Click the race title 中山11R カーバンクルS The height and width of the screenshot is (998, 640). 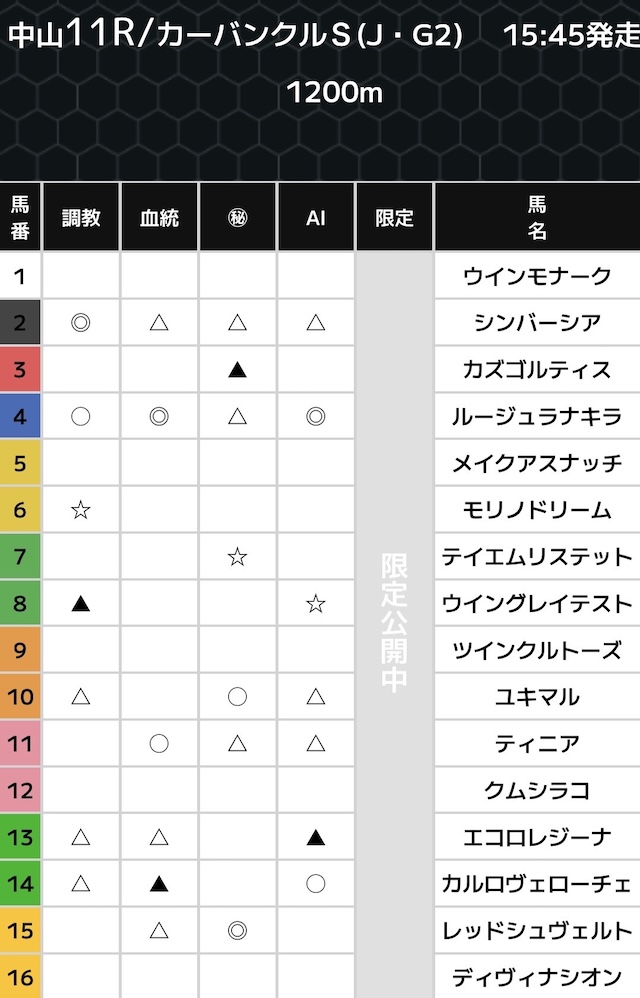(x=235, y=36)
